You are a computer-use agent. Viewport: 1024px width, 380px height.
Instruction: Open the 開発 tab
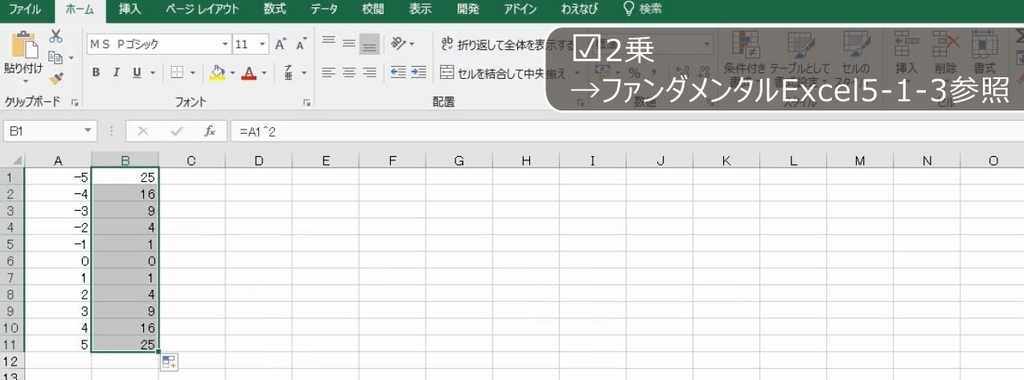click(468, 9)
